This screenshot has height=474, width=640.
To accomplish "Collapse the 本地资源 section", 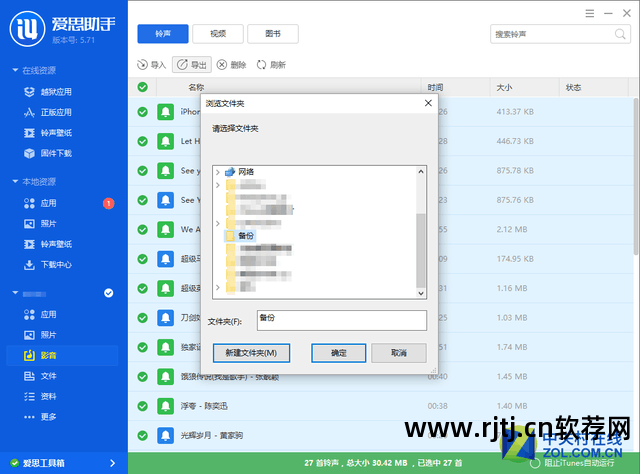I will coord(15,181).
